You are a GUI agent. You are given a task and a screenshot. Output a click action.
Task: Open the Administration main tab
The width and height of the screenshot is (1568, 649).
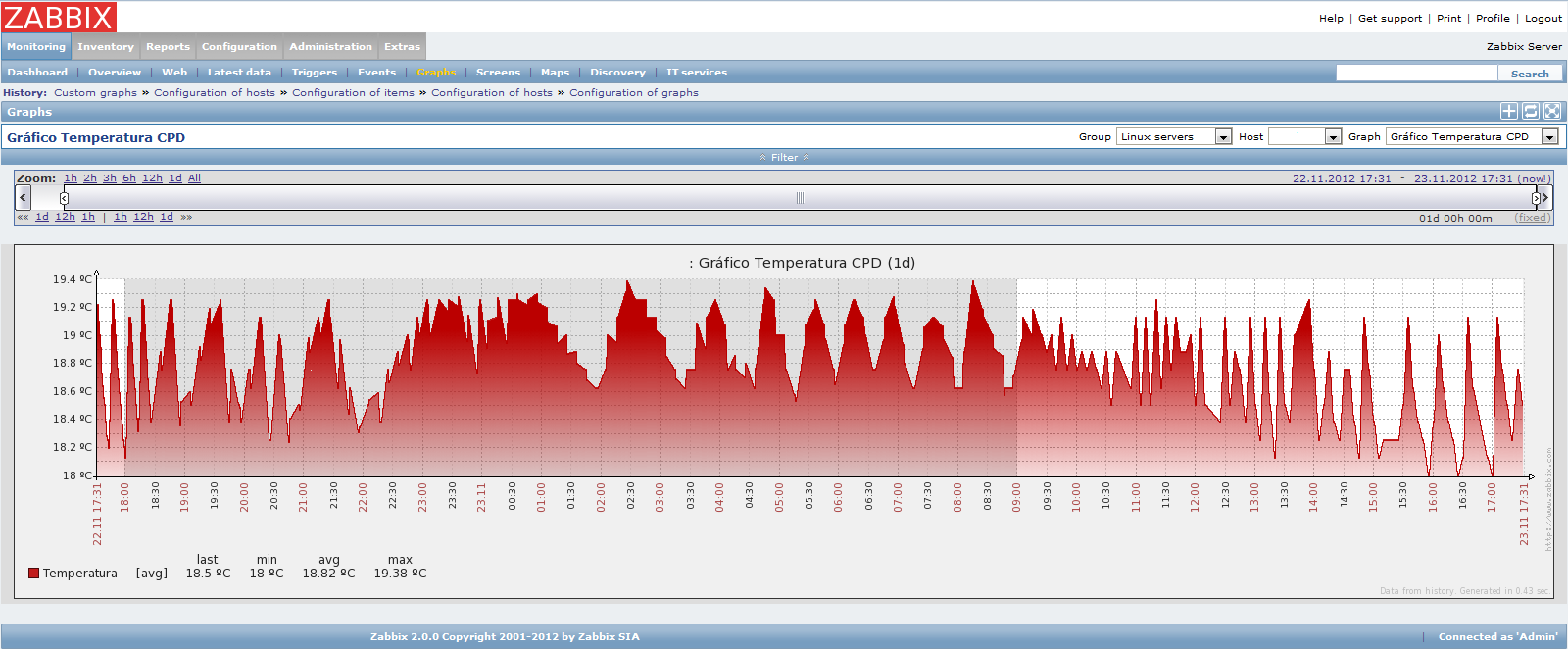coord(331,47)
